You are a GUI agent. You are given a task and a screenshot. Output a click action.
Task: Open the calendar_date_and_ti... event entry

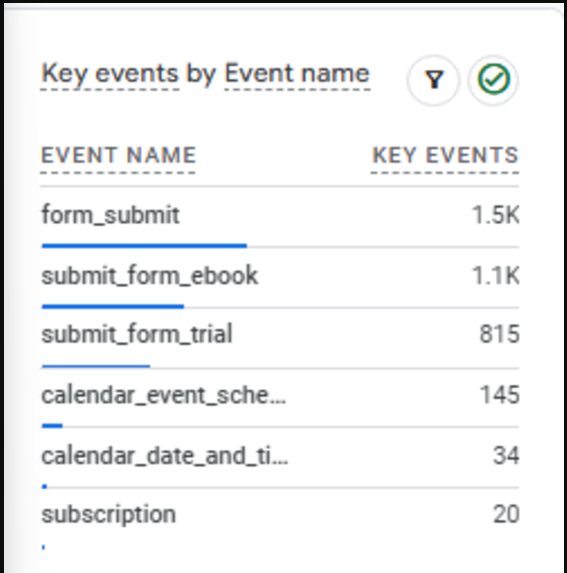[x=165, y=456]
